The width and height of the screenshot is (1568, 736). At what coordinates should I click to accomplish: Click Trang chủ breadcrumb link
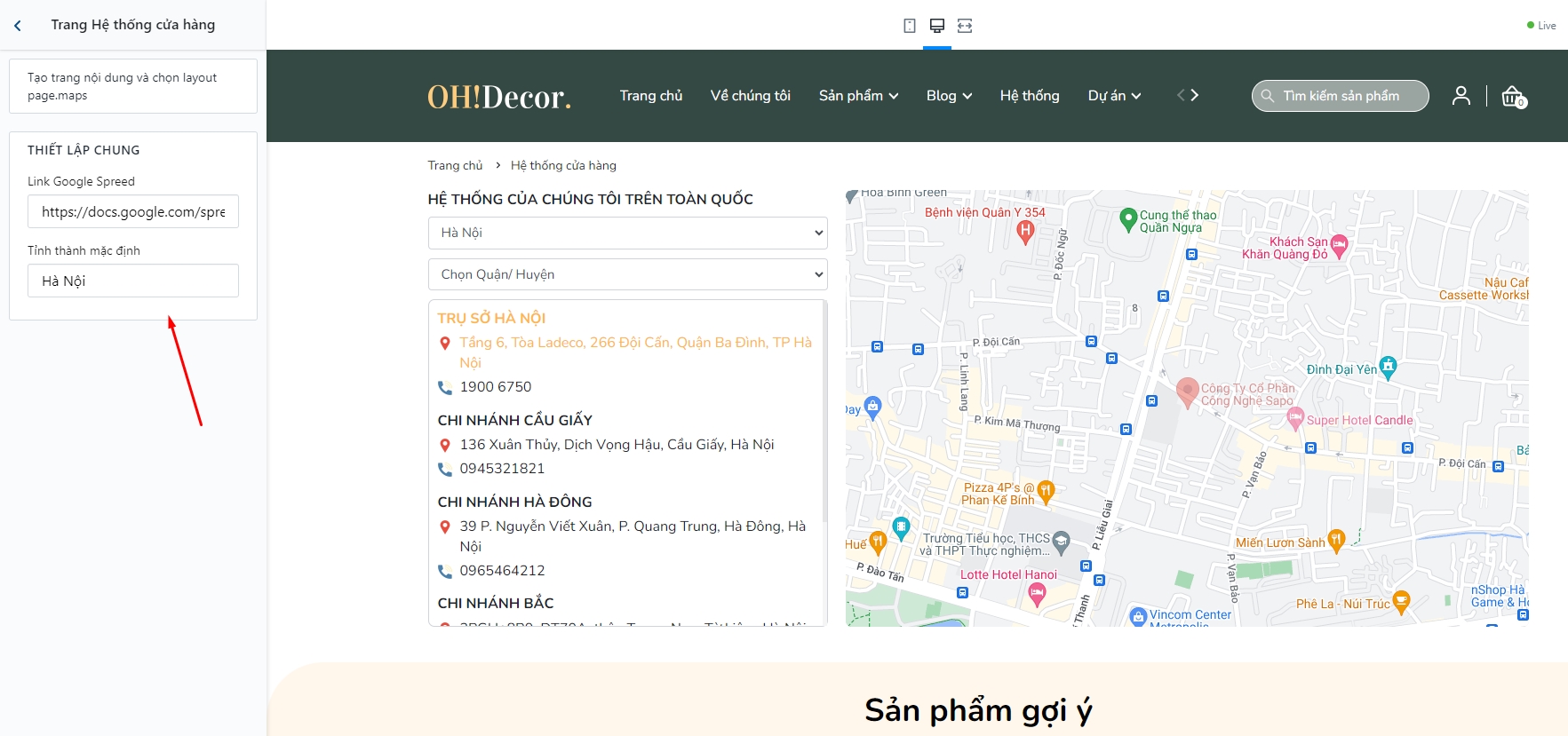[x=455, y=165]
